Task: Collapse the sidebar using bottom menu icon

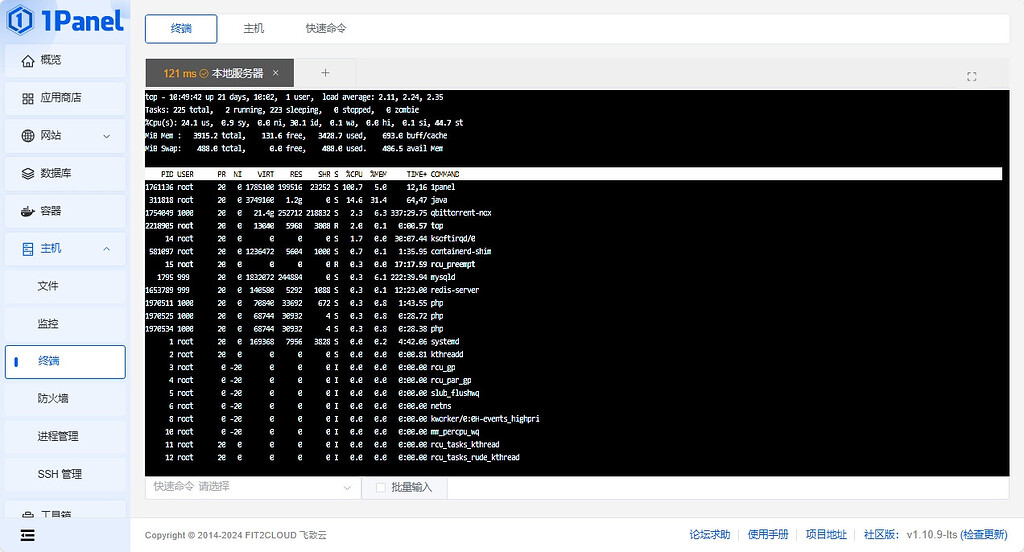Action: pyautogui.click(x=28, y=535)
